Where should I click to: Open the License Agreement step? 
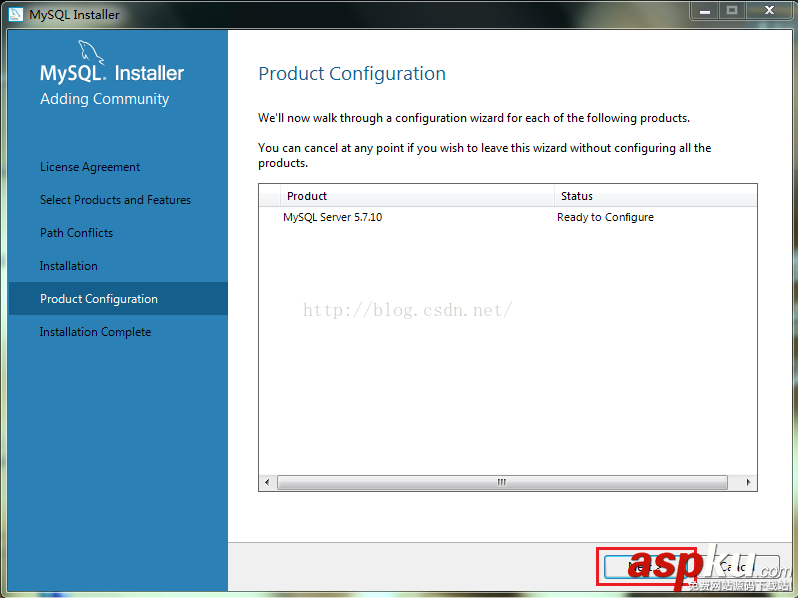[90, 167]
